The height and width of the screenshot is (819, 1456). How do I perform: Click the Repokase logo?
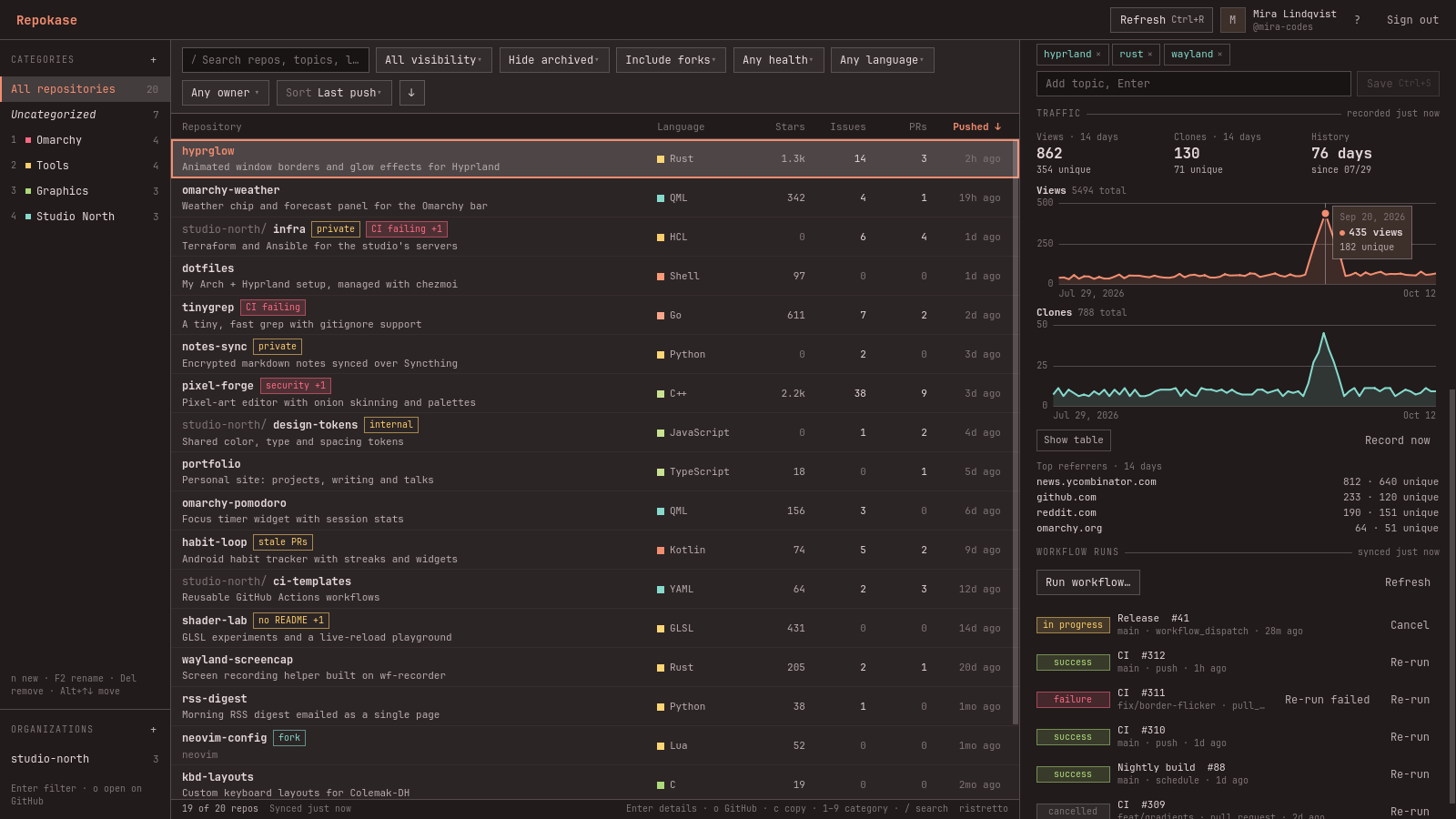46,20
